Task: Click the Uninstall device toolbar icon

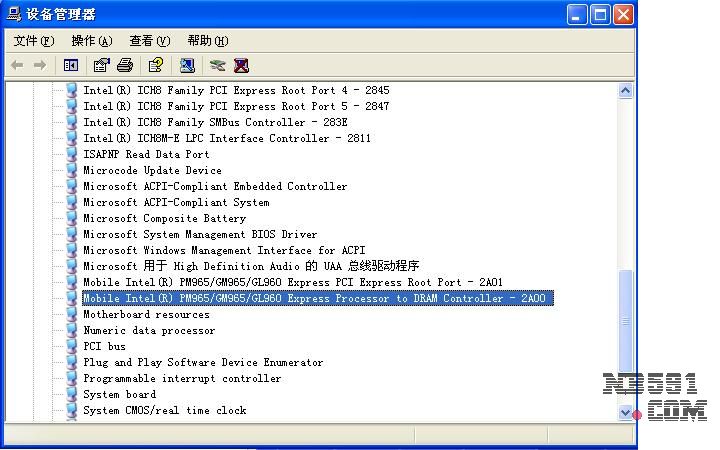Action: pos(241,65)
